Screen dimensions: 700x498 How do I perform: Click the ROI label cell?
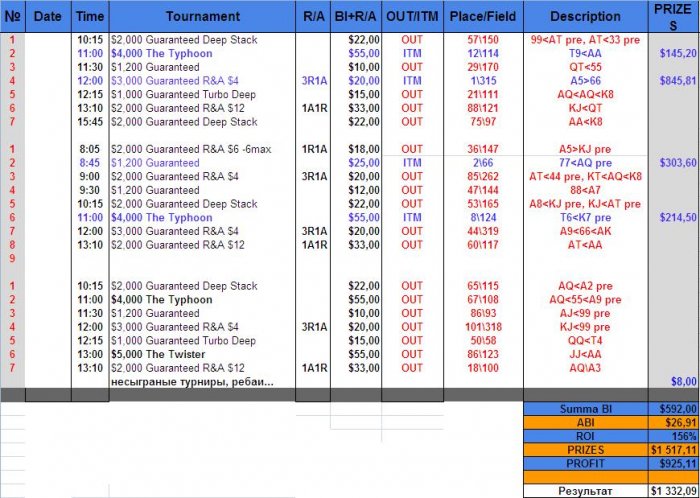tap(585, 436)
